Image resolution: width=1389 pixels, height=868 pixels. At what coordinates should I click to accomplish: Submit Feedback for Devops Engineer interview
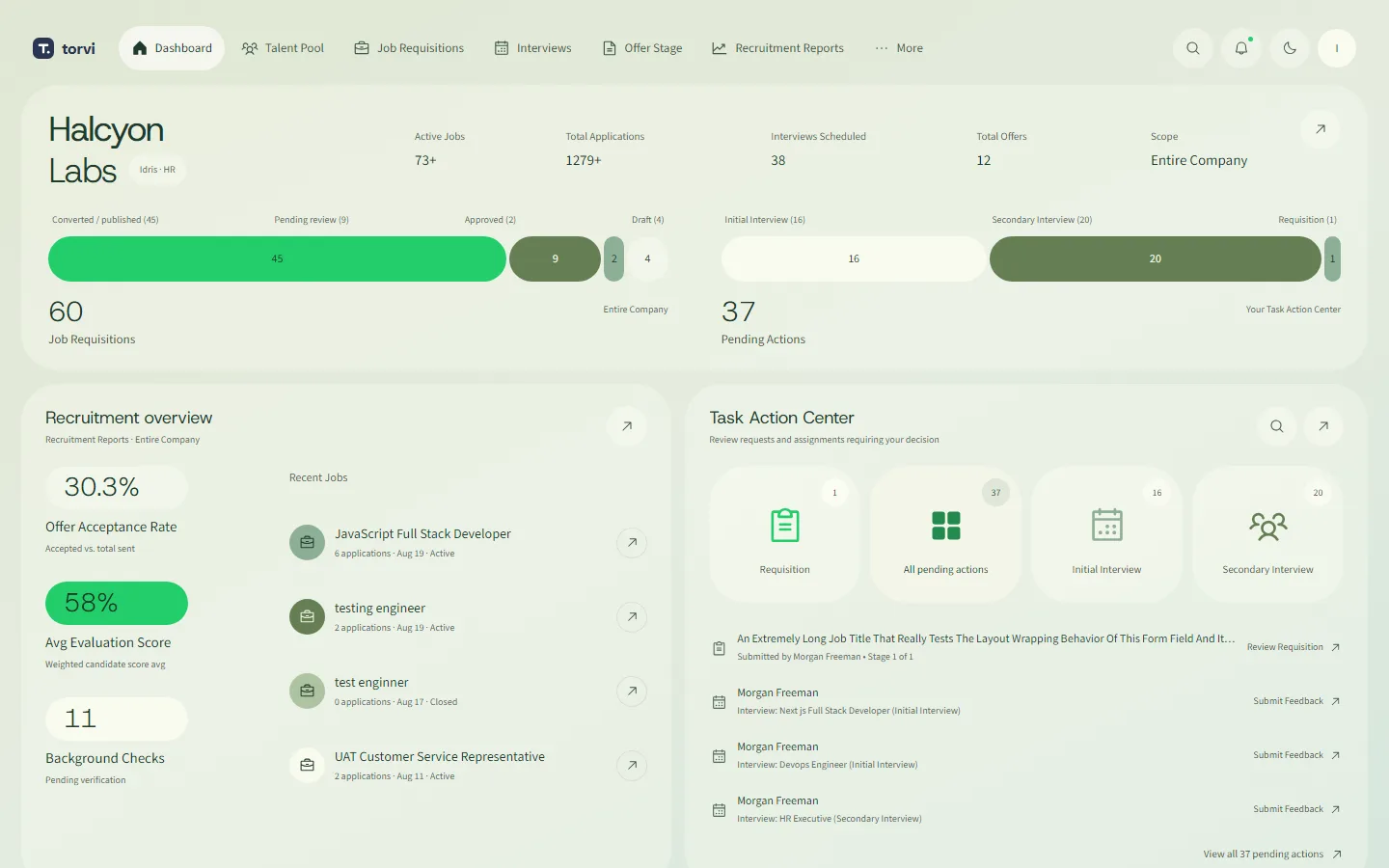(1297, 755)
